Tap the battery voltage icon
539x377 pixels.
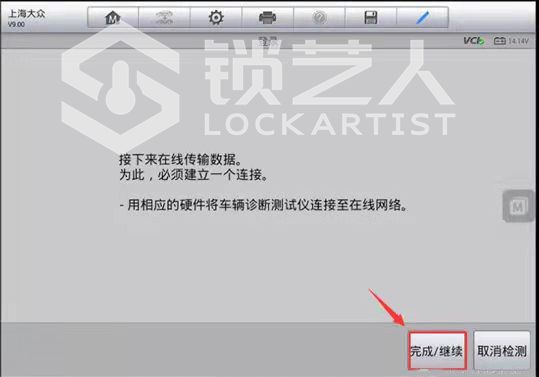click(499, 41)
